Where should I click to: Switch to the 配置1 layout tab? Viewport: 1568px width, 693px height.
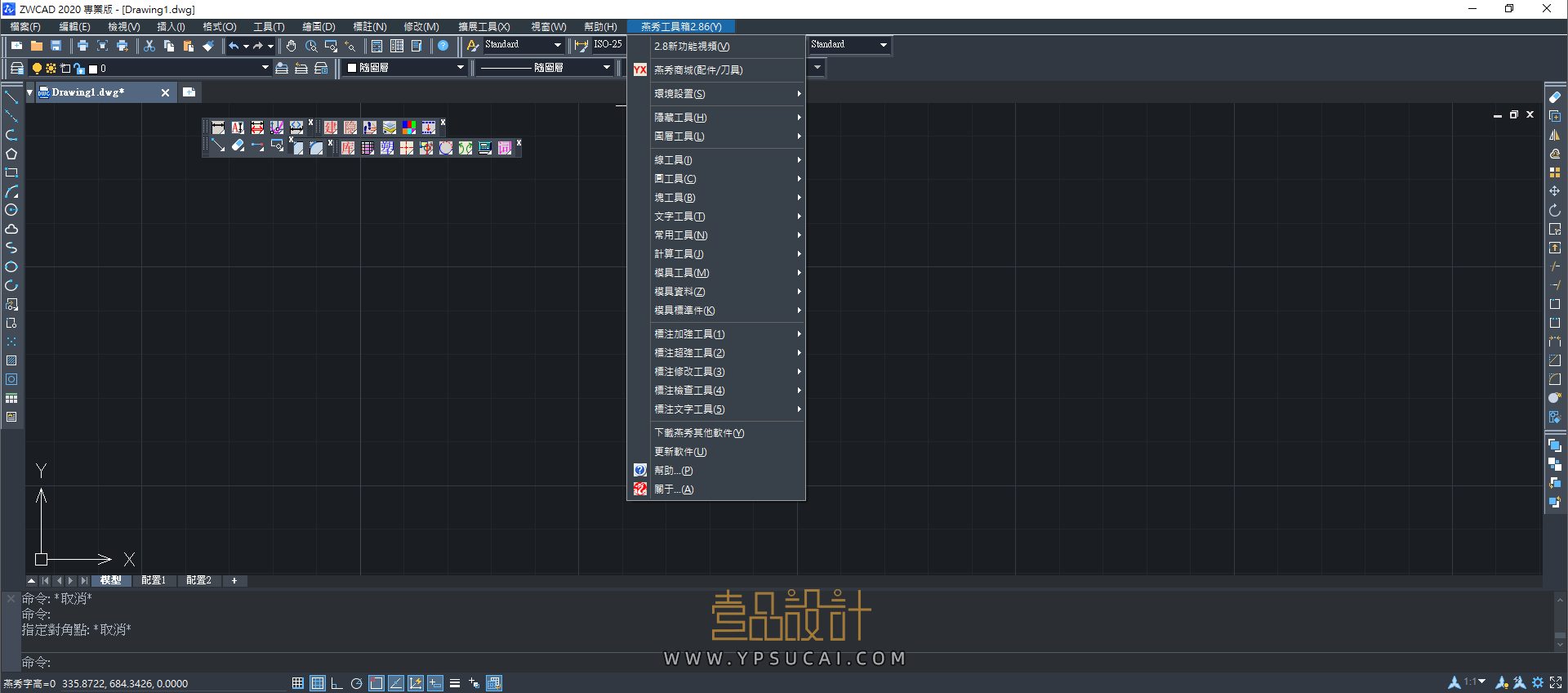154,580
